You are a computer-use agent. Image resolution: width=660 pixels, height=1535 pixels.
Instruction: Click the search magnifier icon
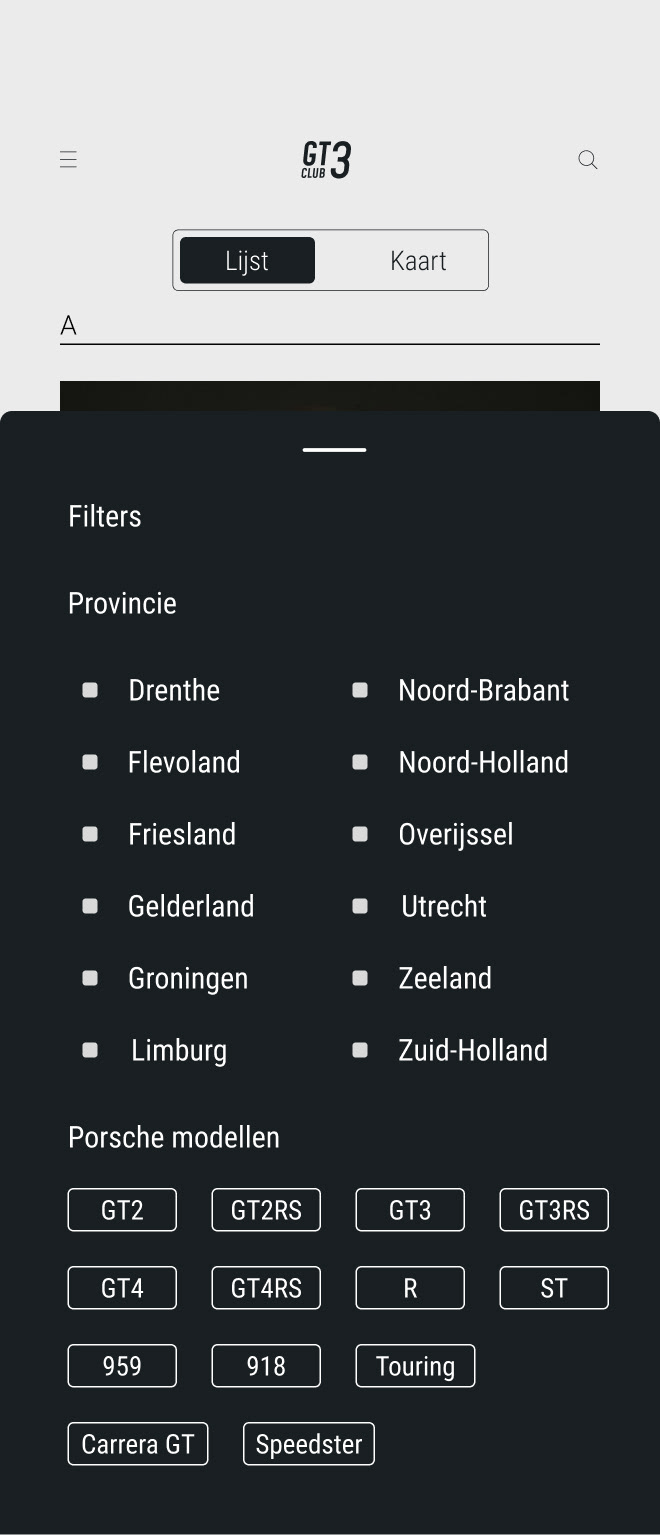[588, 160]
